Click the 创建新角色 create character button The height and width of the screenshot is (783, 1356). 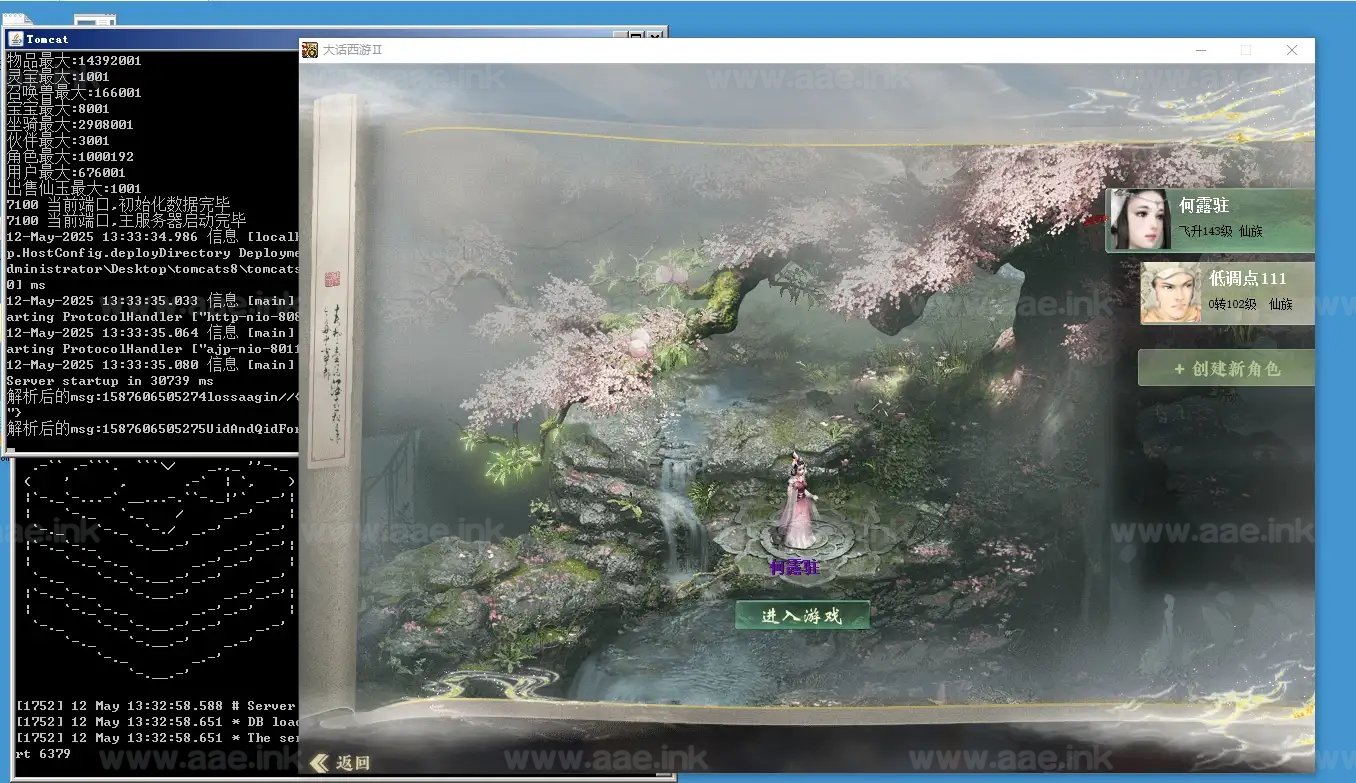[1226, 368]
